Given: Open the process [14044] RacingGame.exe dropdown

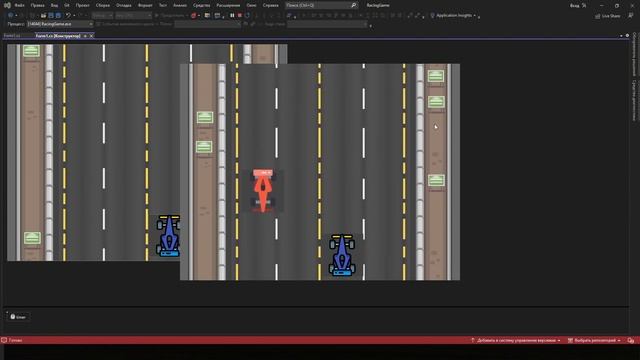Looking at the screenshot, I should pos(60,24).
